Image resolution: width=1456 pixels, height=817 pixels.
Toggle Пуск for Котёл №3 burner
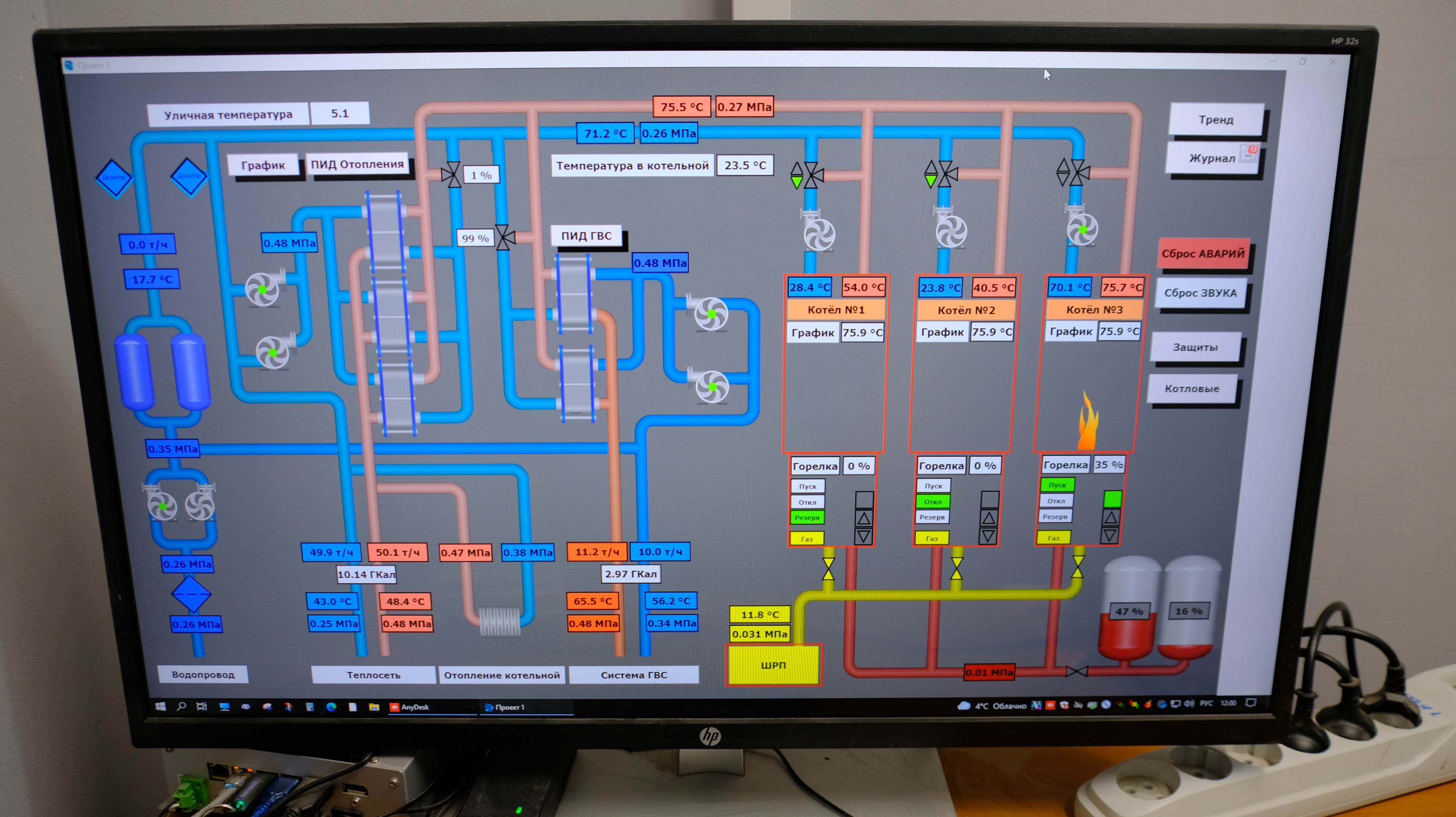(x=1057, y=485)
